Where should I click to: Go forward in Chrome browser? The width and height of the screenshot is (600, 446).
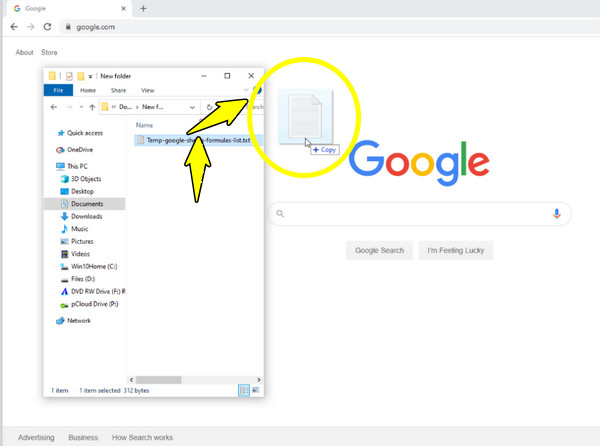point(31,27)
